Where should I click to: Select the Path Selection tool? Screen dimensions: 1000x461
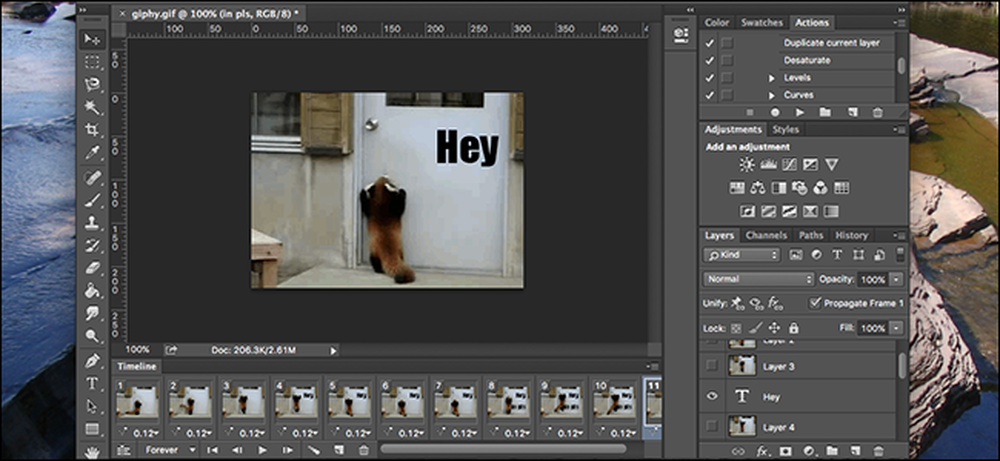coord(92,406)
